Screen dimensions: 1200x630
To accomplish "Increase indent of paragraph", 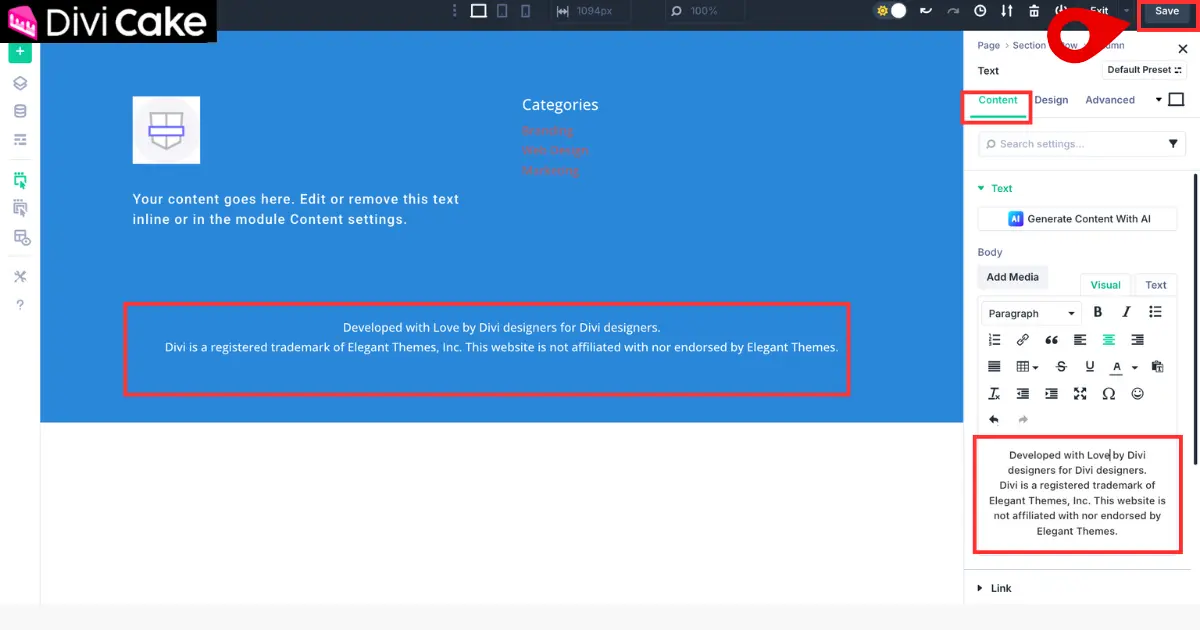I will (x=1051, y=394).
